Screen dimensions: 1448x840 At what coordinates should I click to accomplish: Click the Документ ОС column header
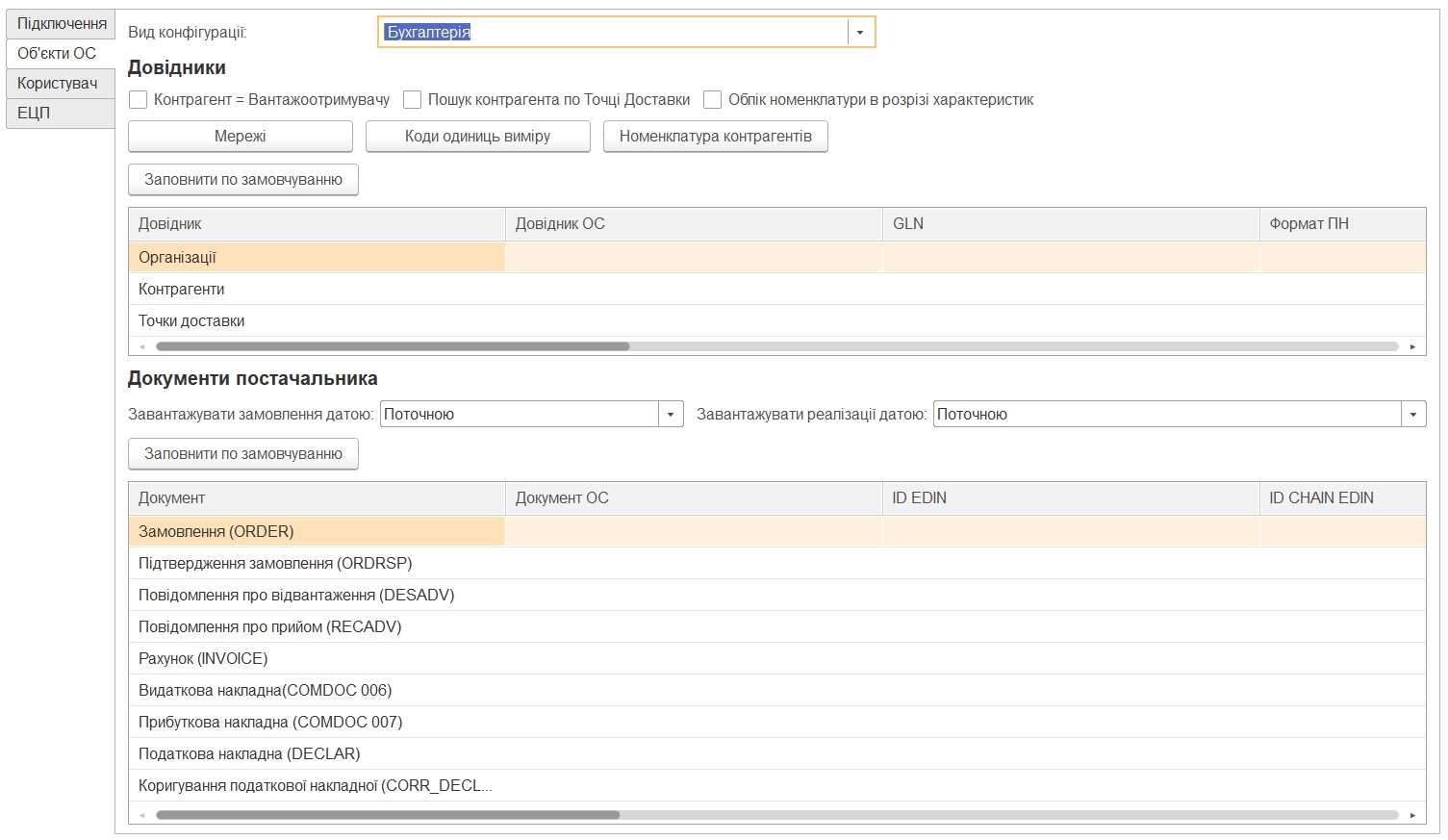[694, 497]
